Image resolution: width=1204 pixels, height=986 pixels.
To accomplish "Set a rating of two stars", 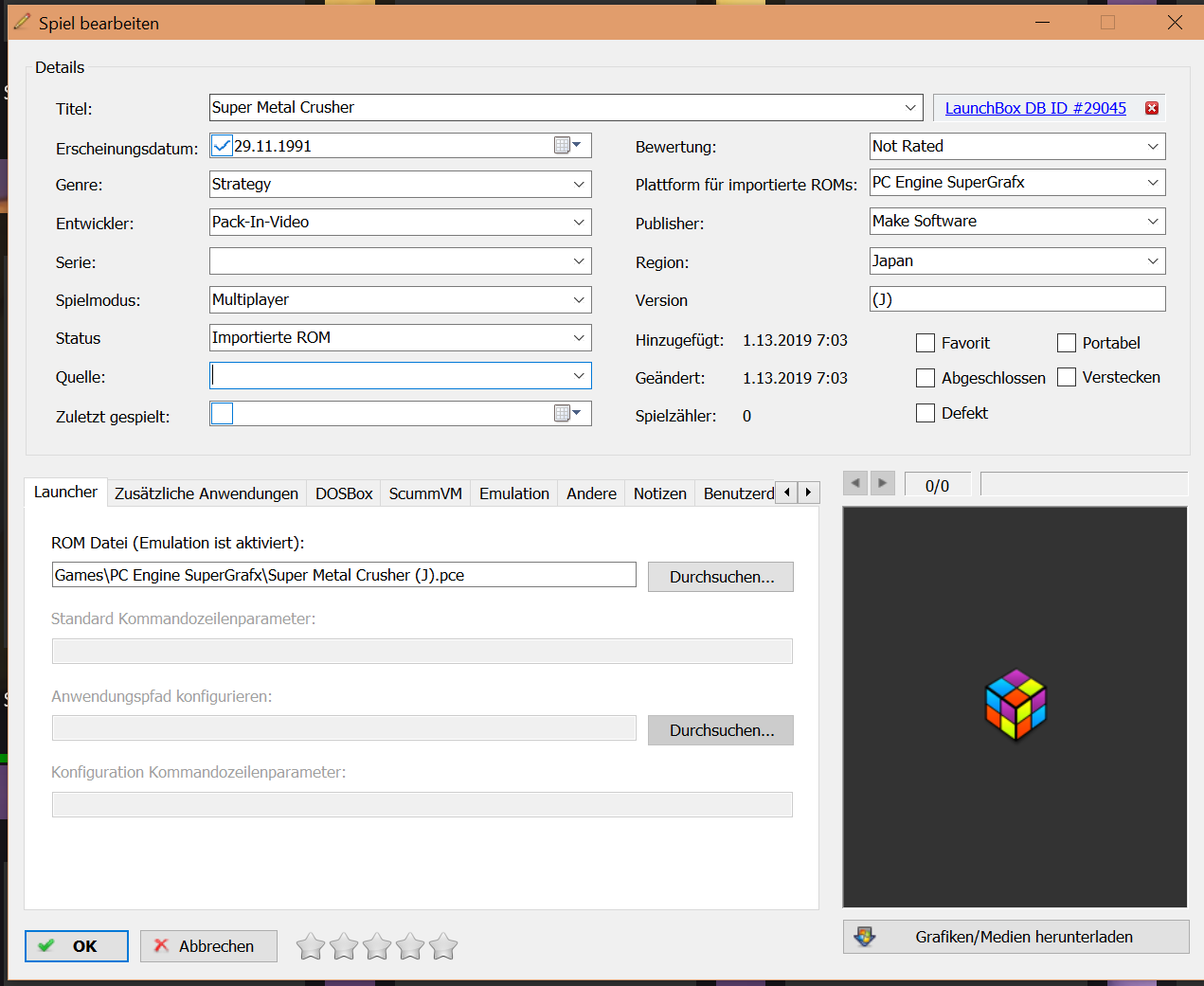I will pos(344,946).
